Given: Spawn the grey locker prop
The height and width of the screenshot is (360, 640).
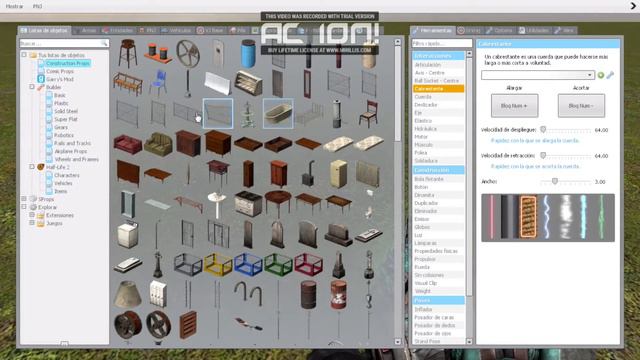Looking at the screenshot, I should pos(158,294).
